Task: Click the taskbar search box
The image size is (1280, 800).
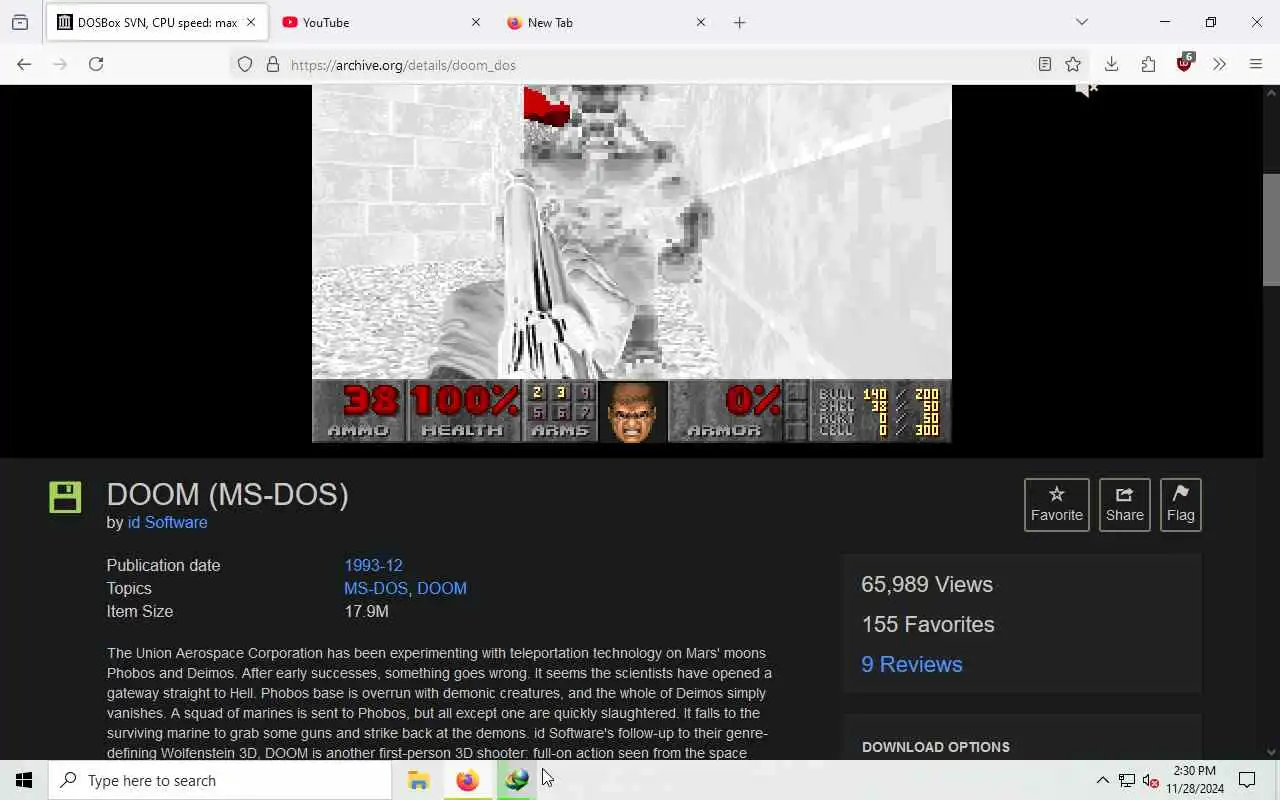Action: coord(220,780)
